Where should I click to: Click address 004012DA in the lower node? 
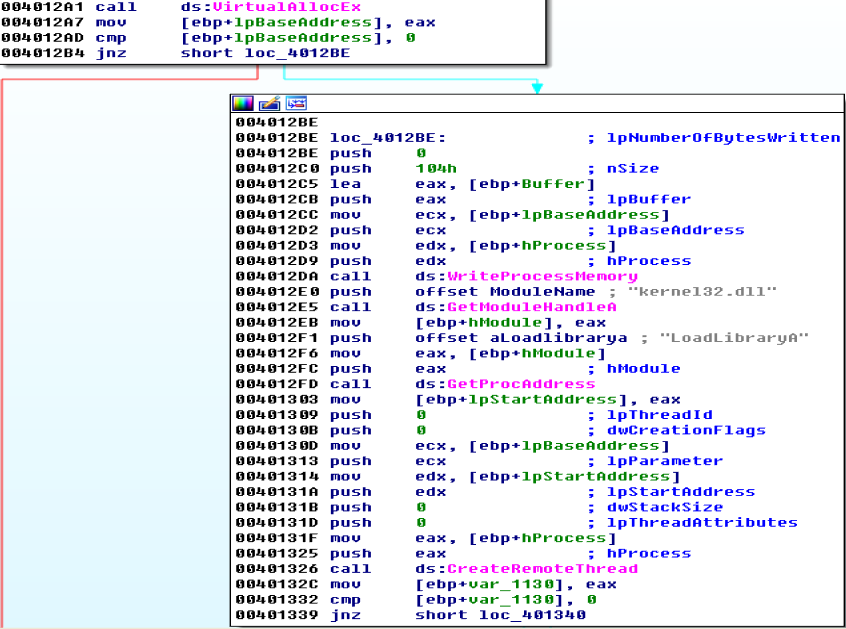(277, 276)
